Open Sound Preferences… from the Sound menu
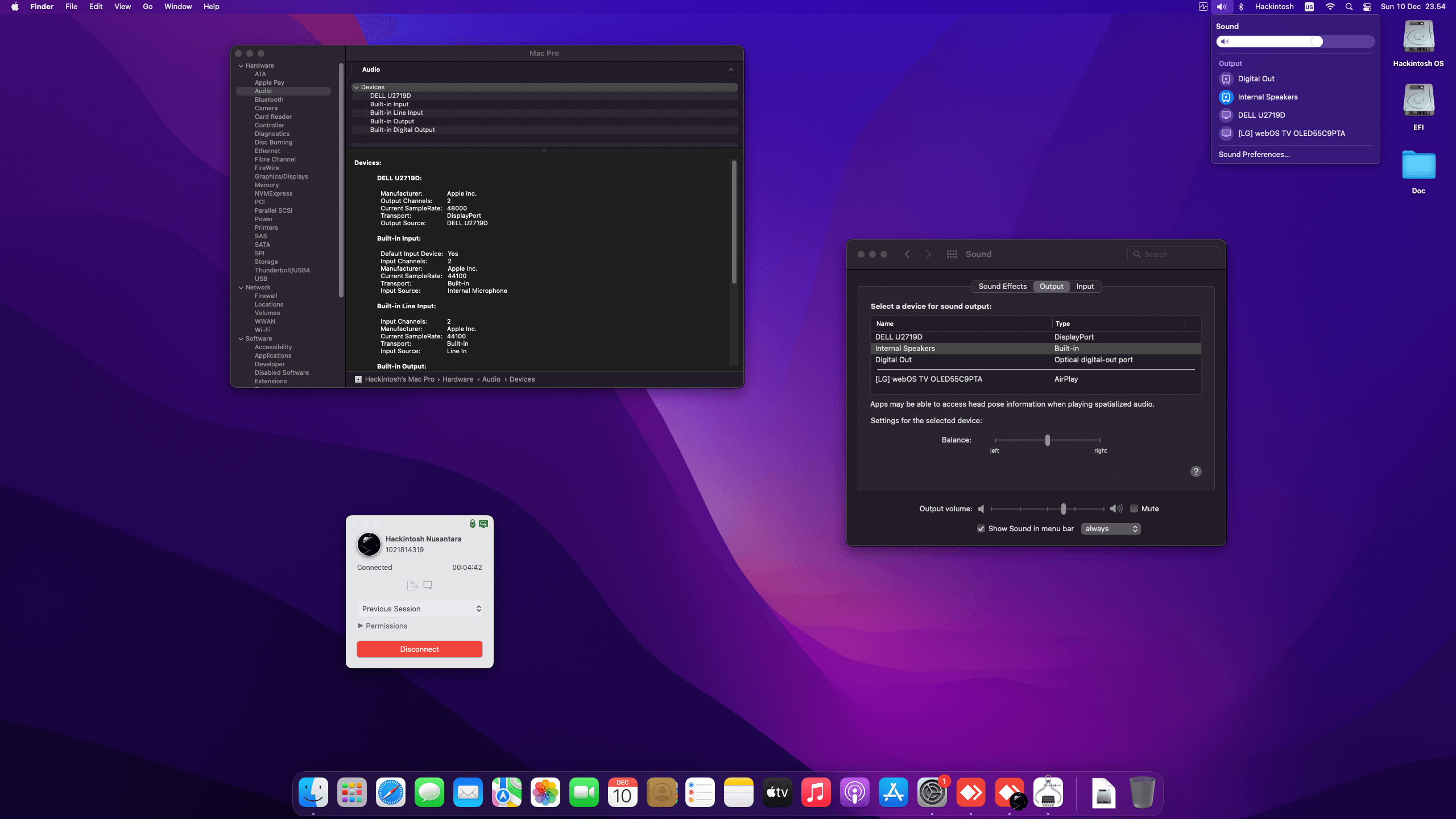Viewport: 1456px width, 819px height. point(1254,154)
